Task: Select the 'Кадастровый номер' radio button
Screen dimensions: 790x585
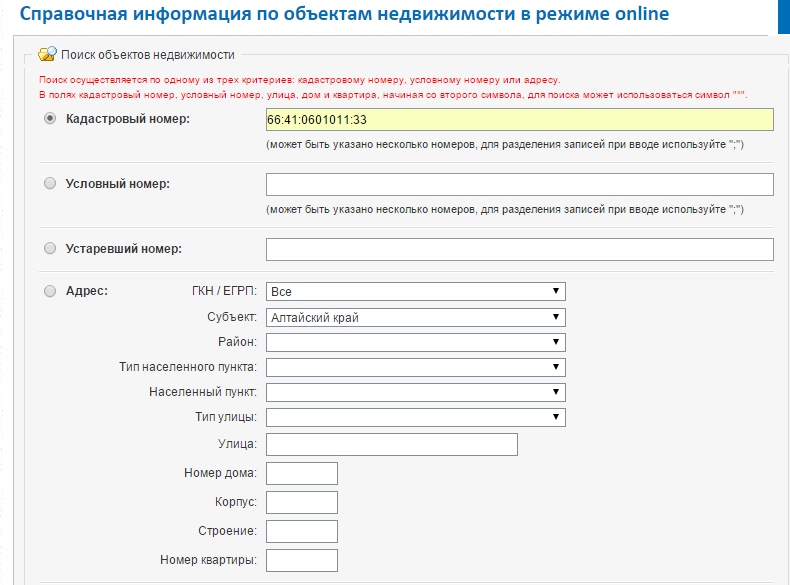Action: click(50, 119)
